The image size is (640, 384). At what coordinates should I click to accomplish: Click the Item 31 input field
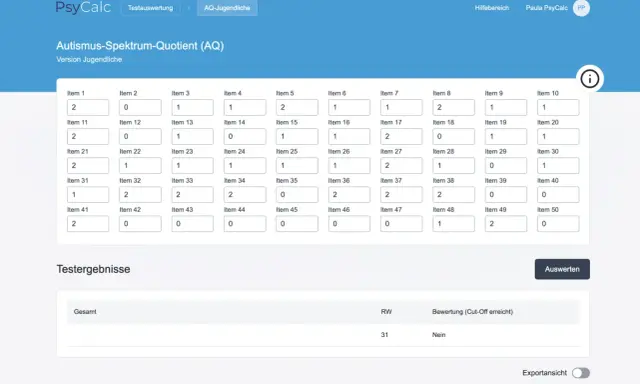point(88,195)
